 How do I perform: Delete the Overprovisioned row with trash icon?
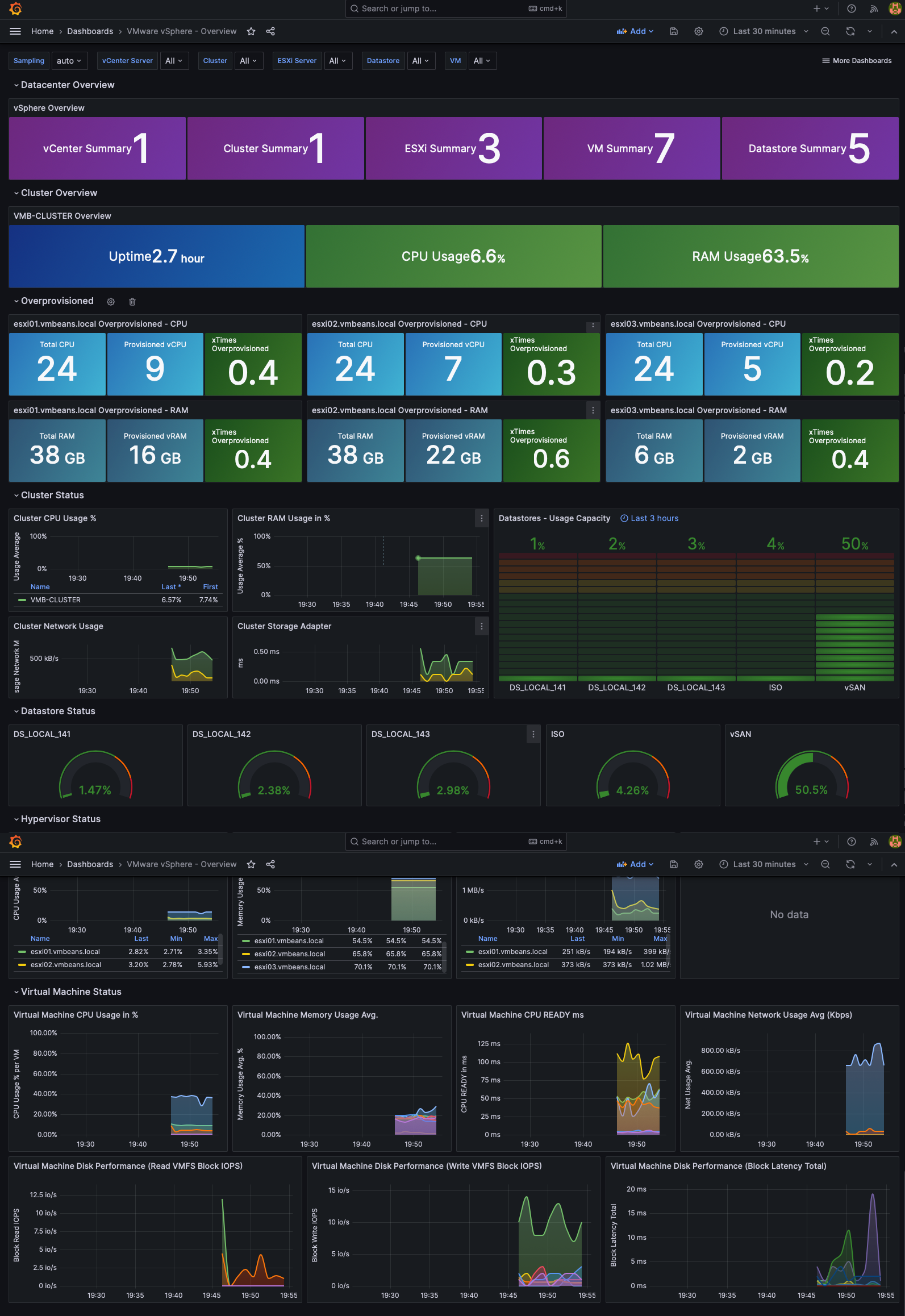coord(132,302)
